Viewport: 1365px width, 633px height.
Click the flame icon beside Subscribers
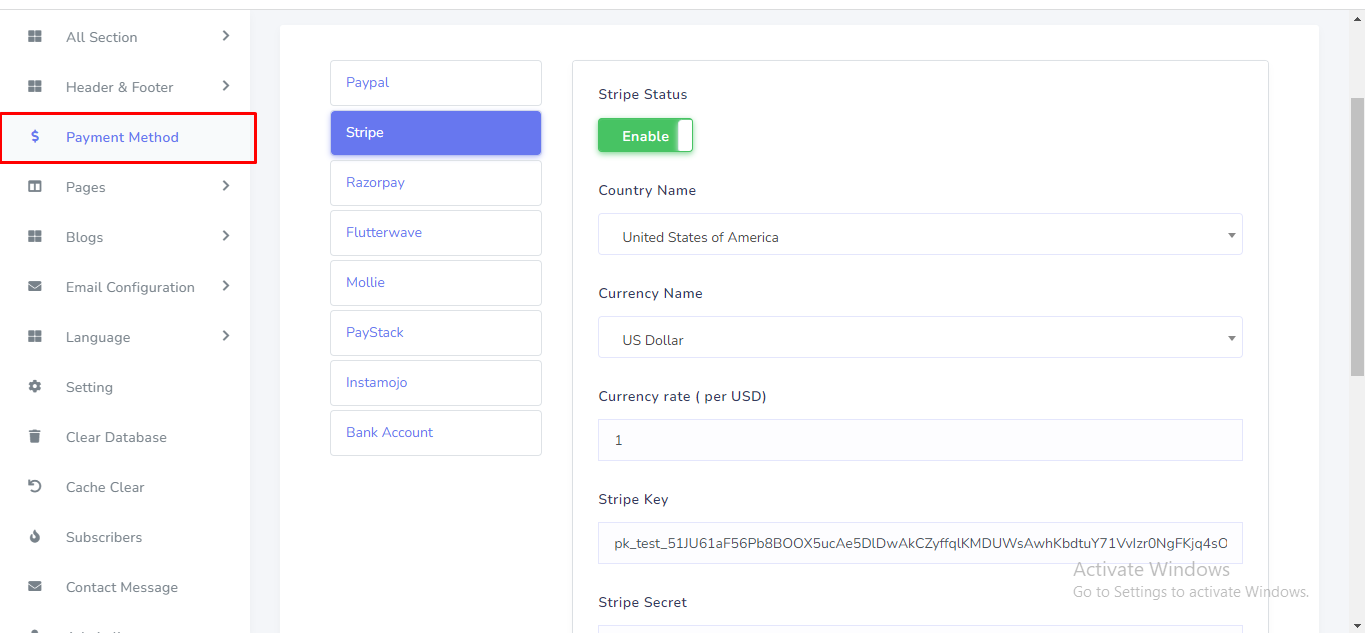[x=35, y=537]
